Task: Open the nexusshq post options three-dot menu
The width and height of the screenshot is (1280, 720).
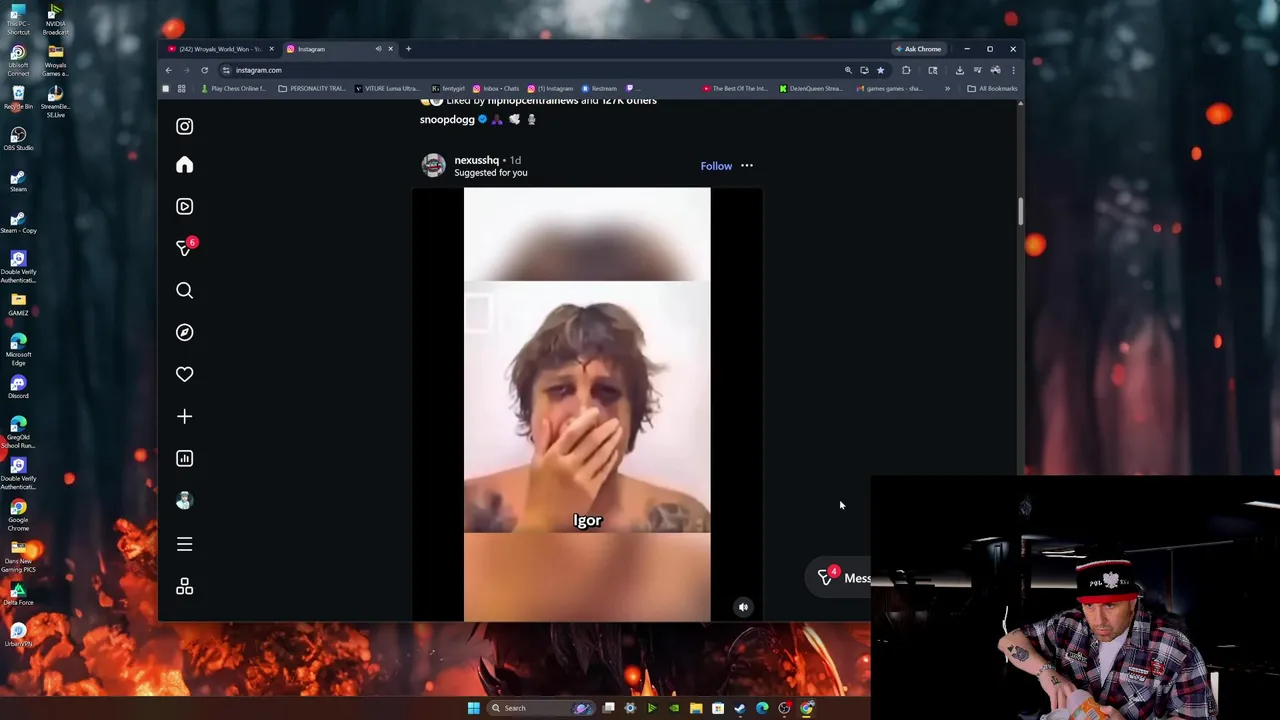Action: pyautogui.click(x=746, y=166)
